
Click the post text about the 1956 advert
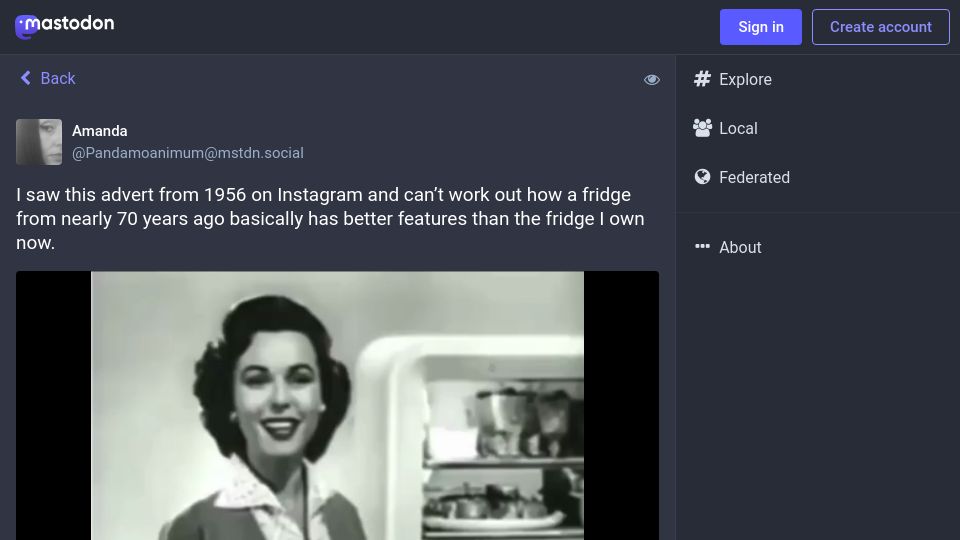point(331,219)
